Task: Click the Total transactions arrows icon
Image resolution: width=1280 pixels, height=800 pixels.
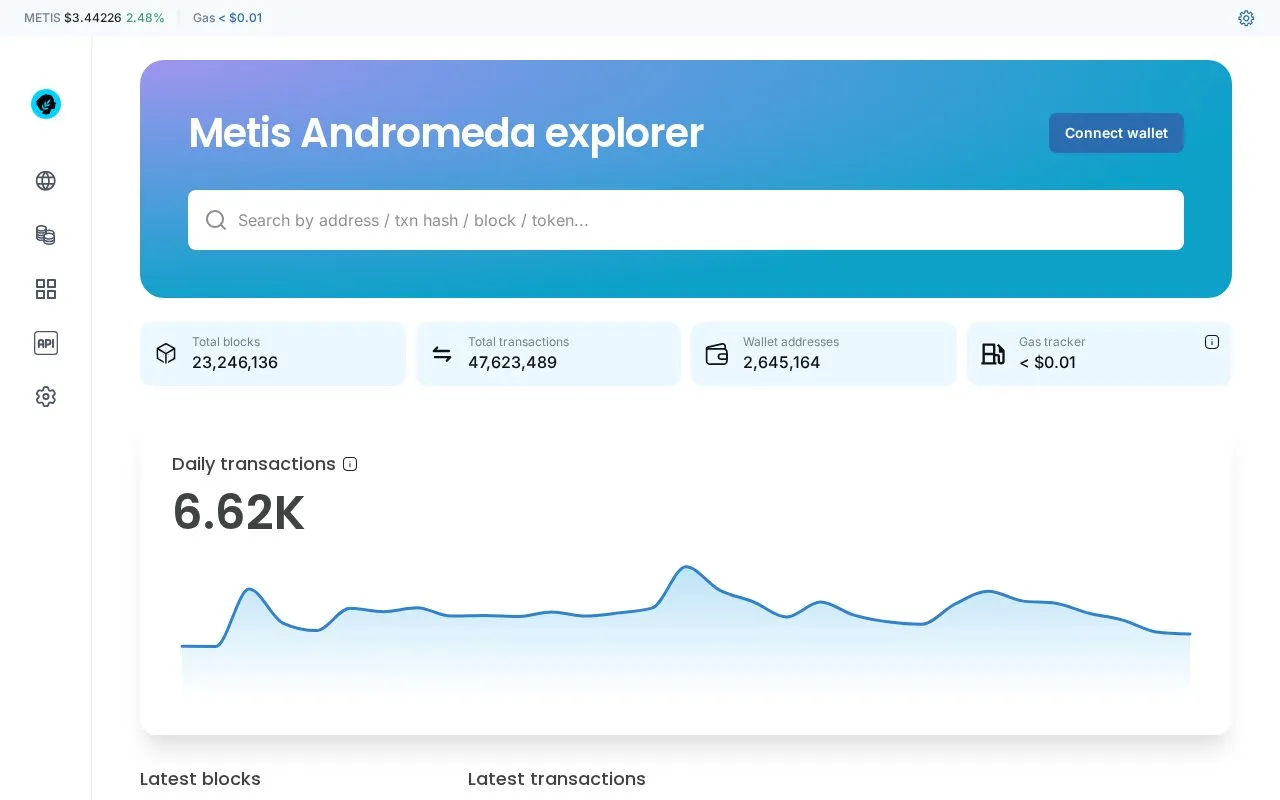Action: click(x=442, y=353)
